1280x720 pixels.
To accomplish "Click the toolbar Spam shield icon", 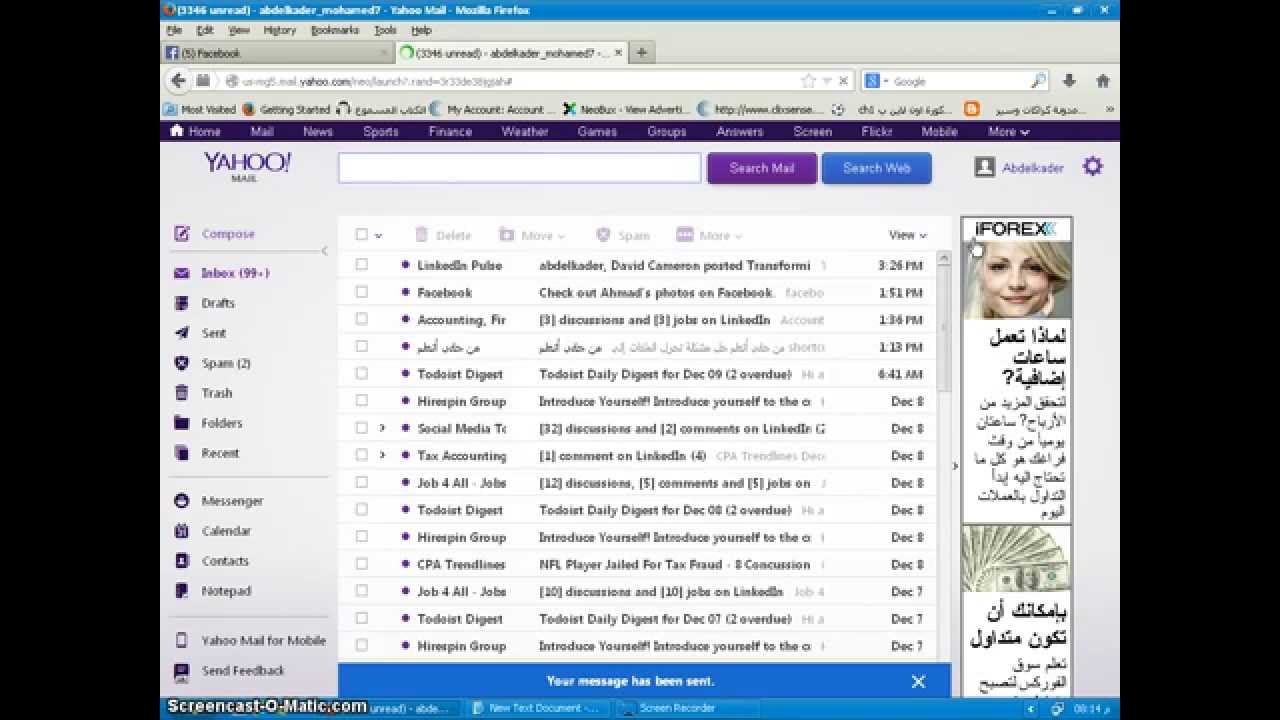I will point(603,235).
